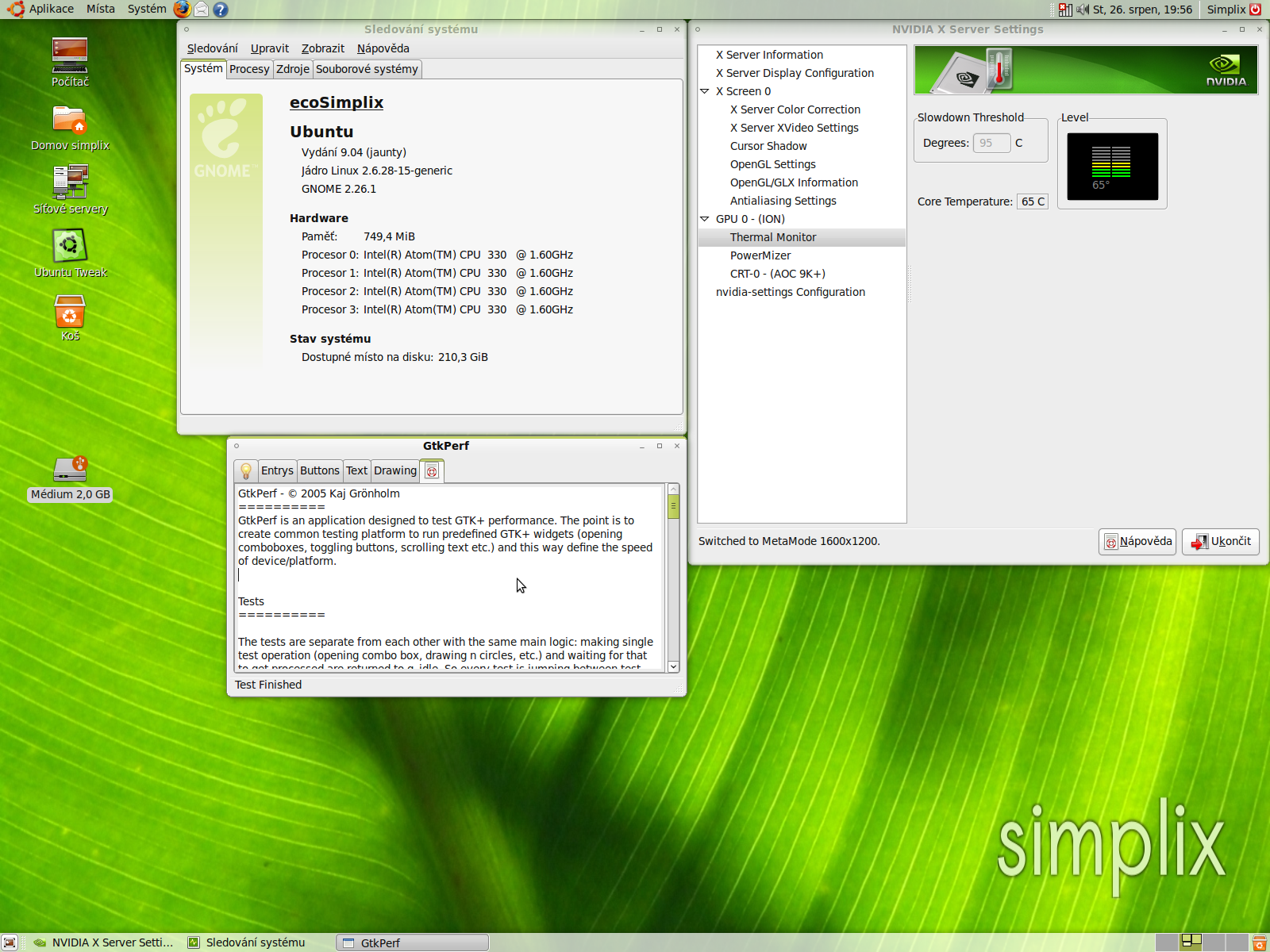Click the date and time in the top panel

pos(1142,10)
